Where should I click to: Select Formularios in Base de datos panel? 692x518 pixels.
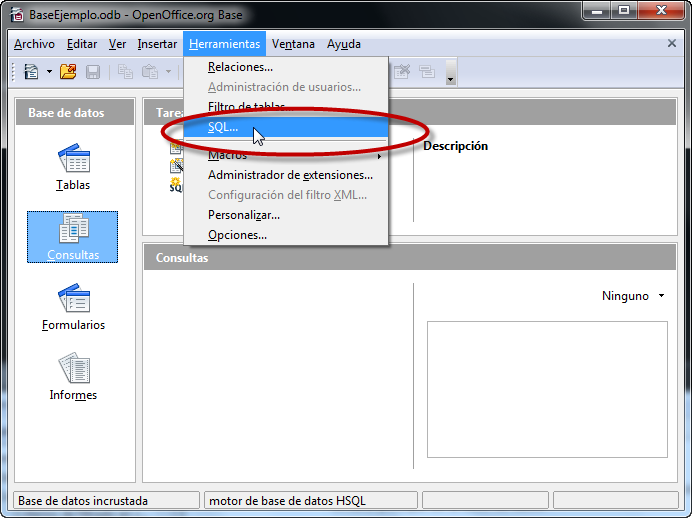click(x=73, y=307)
